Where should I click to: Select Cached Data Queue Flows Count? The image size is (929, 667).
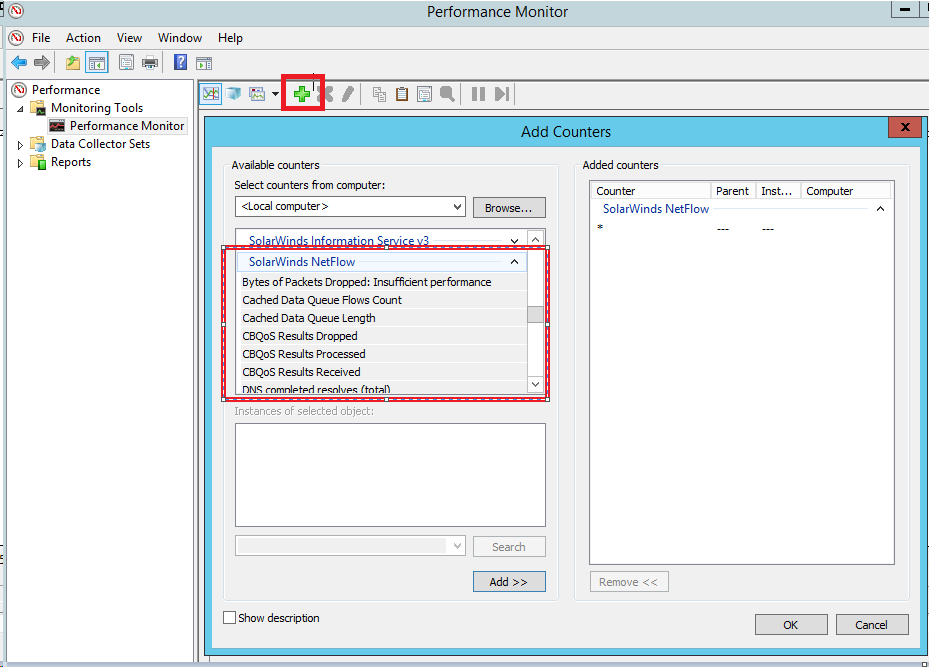pyautogui.click(x=383, y=300)
